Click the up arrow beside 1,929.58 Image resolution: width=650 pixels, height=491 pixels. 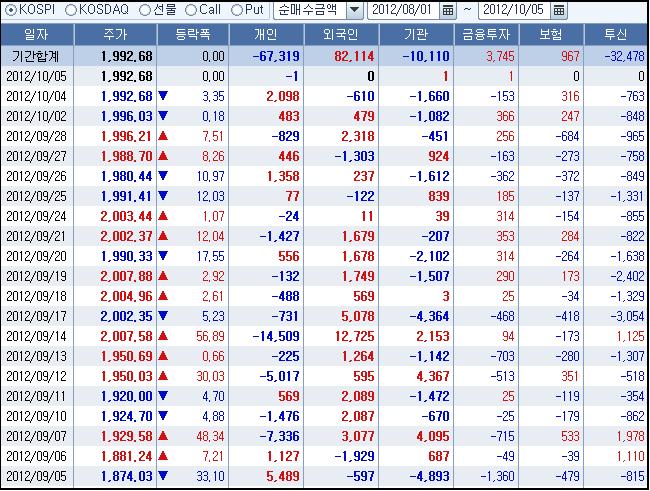(x=163, y=436)
